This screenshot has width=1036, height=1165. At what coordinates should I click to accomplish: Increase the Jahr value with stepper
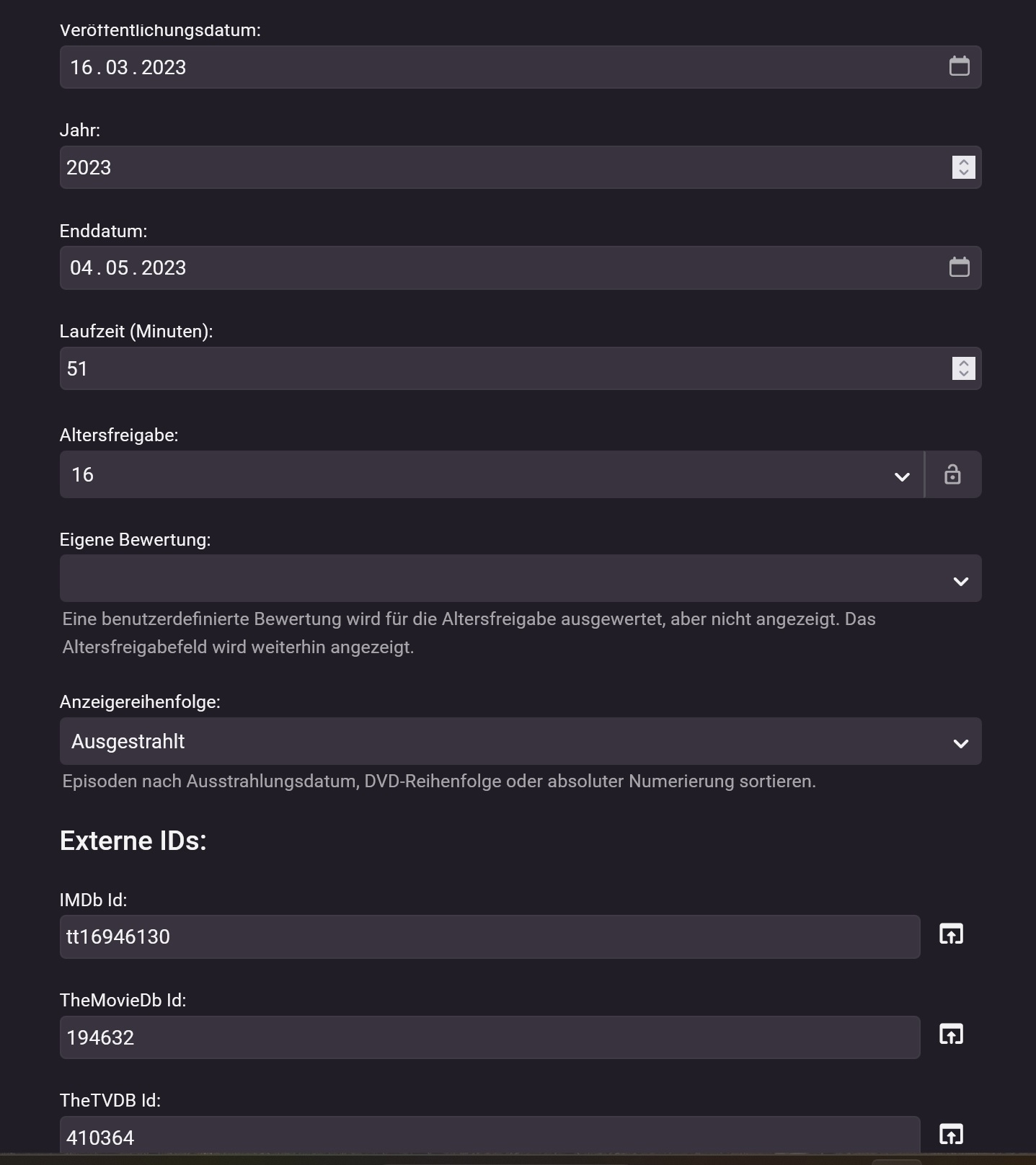click(964, 162)
